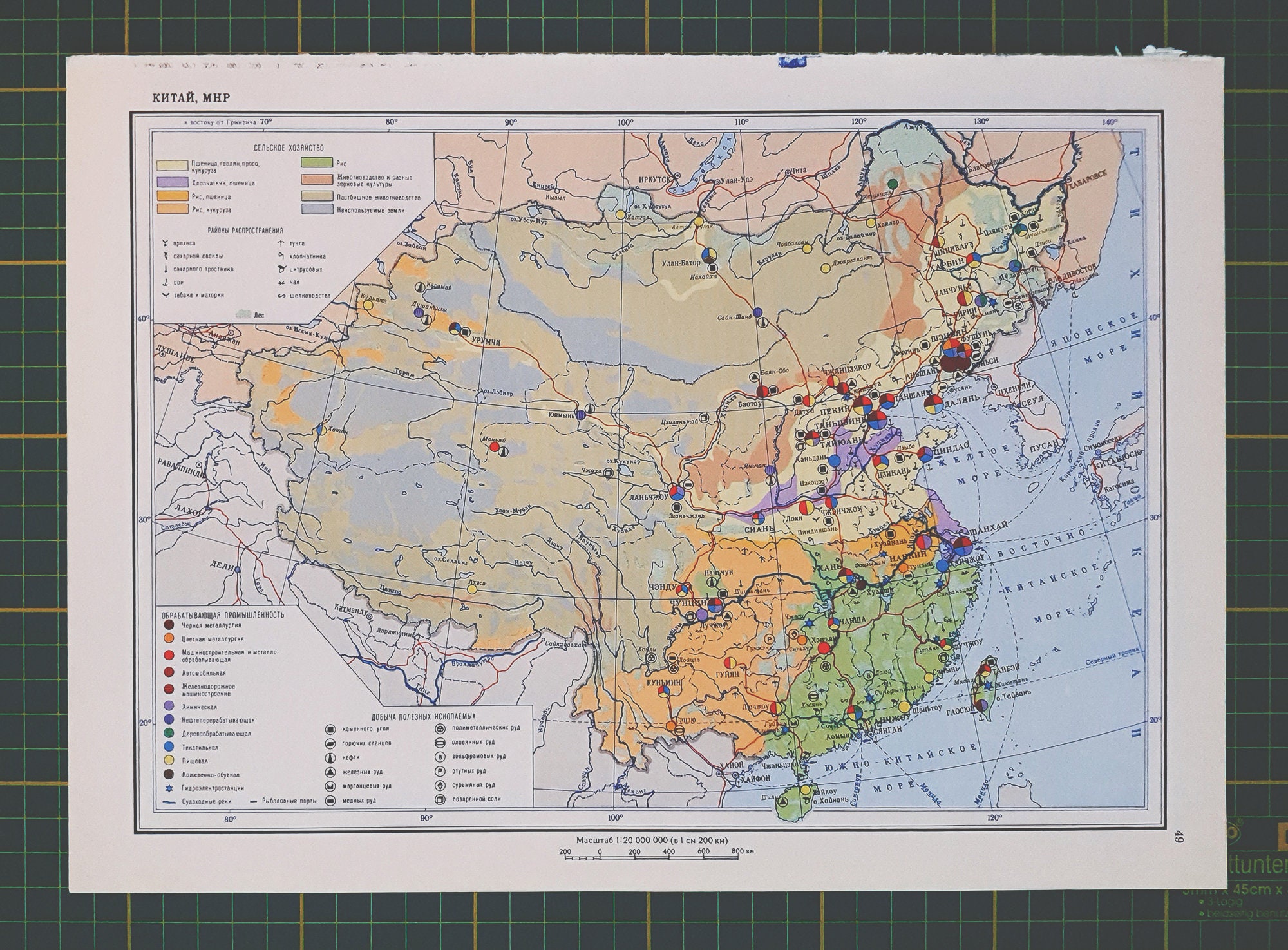Click the oil shale symbol in legend
This screenshot has width=1288, height=950.
tap(330, 743)
